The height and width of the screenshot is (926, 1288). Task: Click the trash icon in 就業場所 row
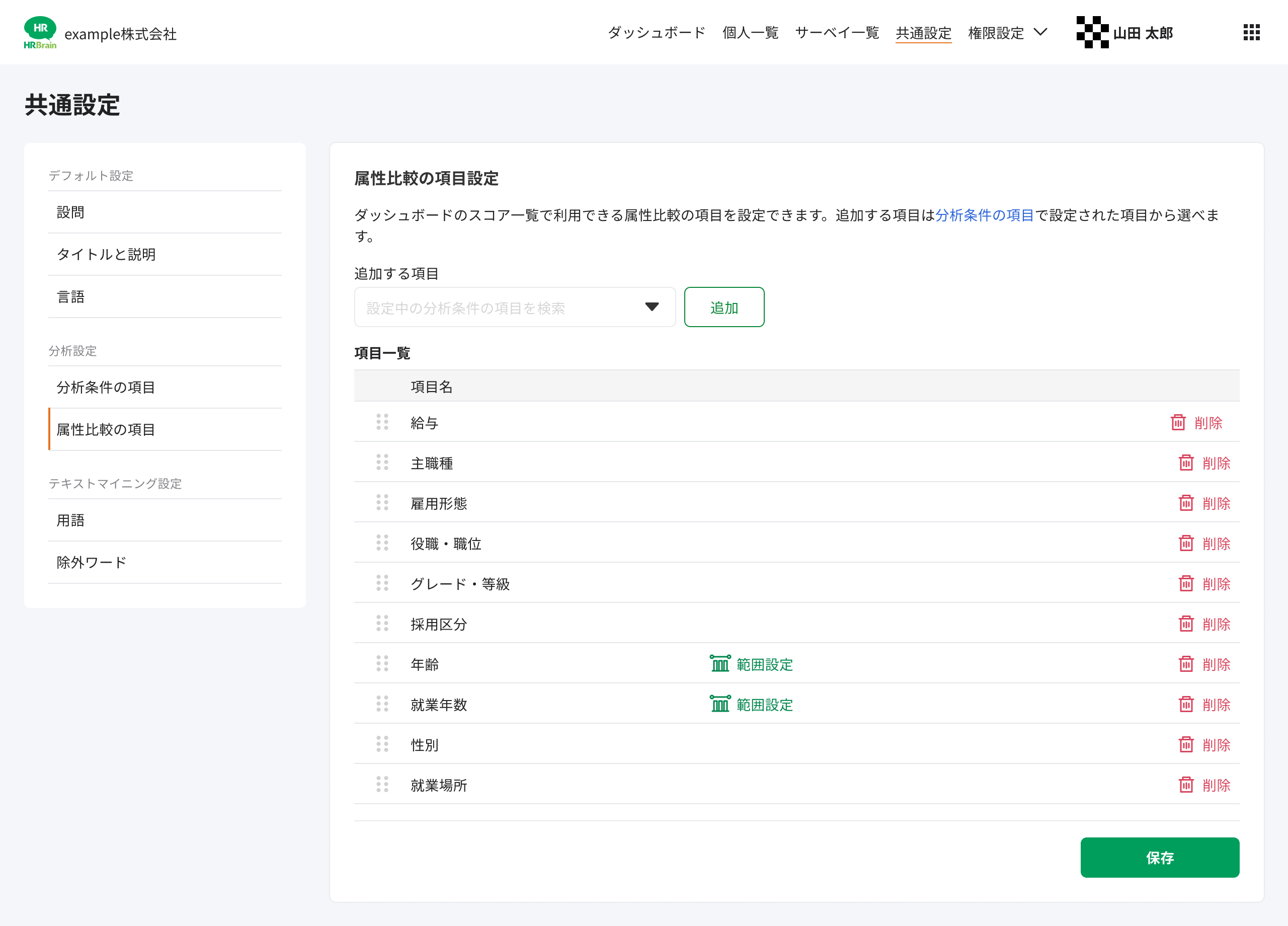click(x=1186, y=785)
